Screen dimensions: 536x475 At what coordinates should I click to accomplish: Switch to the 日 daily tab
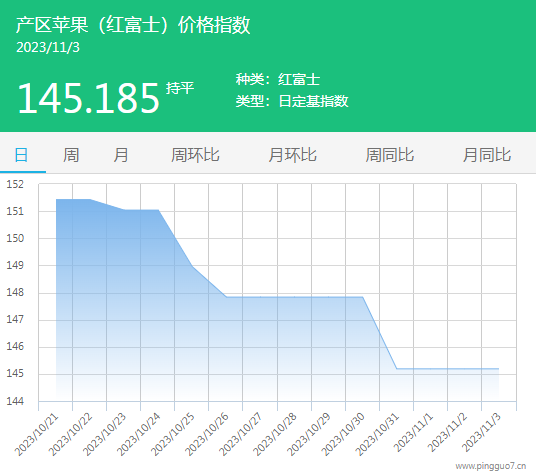pyautogui.click(x=21, y=155)
